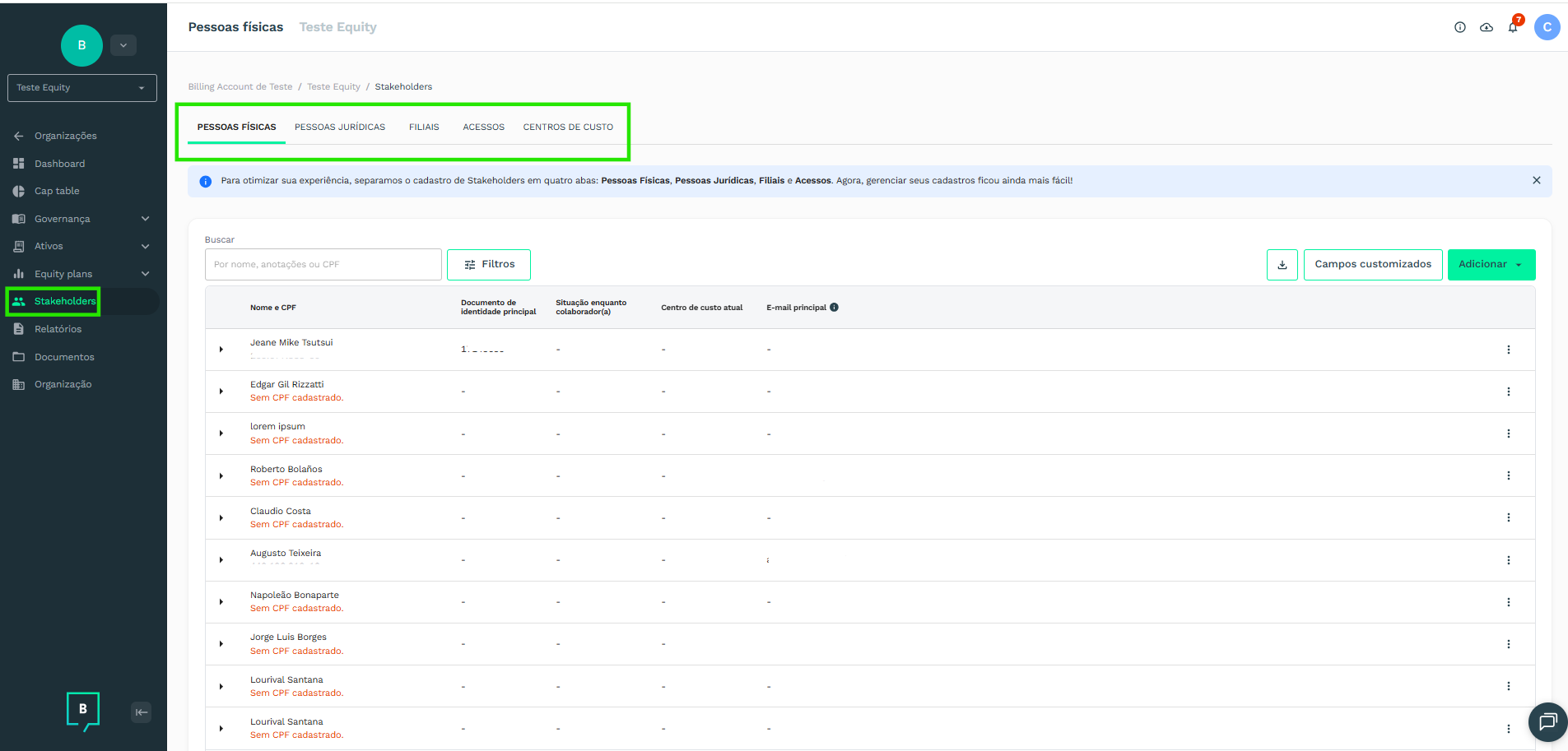The image size is (1568, 751).
Task: Open the notifications bell icon
Action: (1513, 27)
